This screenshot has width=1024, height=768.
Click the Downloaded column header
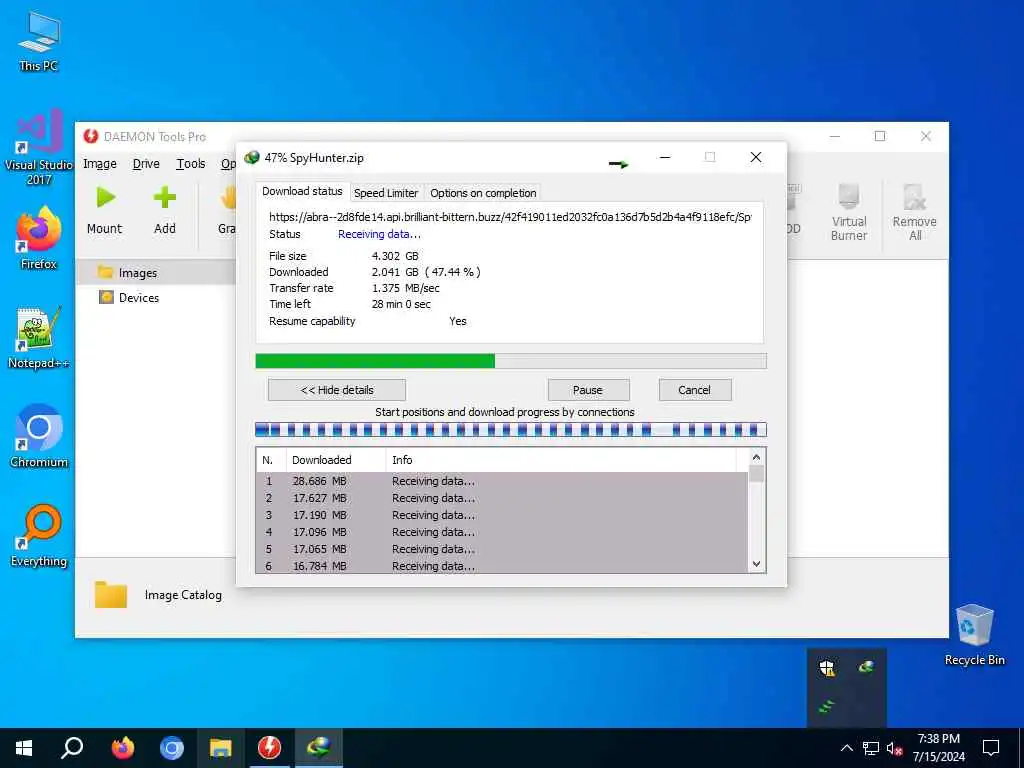336,460
